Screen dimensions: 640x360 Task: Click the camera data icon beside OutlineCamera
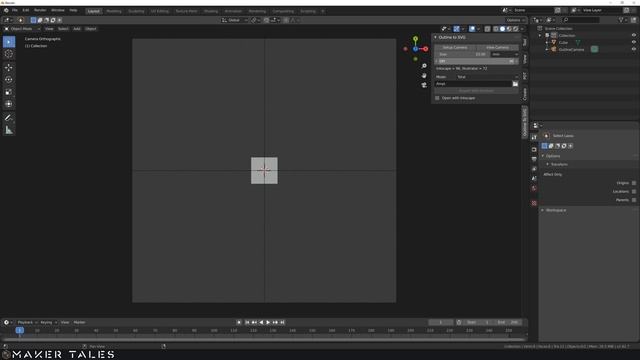pos(595,49)
